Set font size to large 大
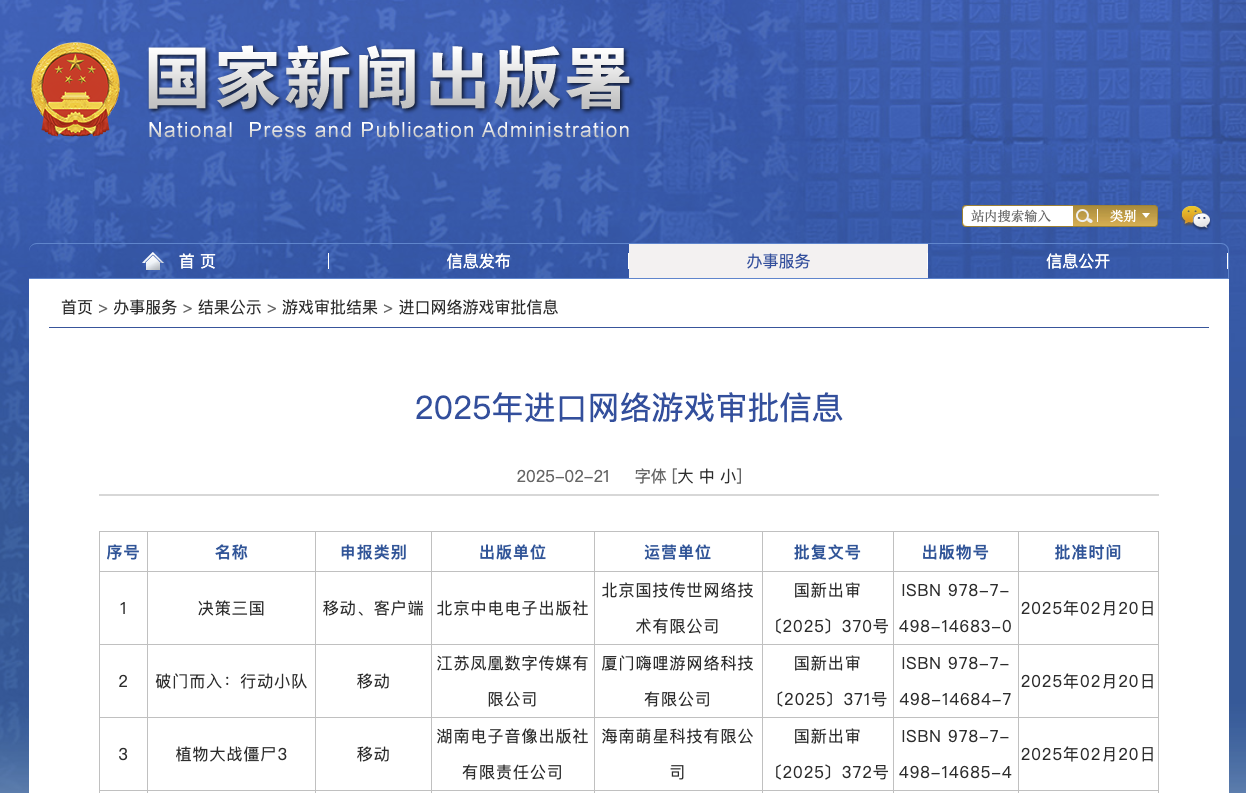This screenshot has width=1246, height=793. click(685, 476)
